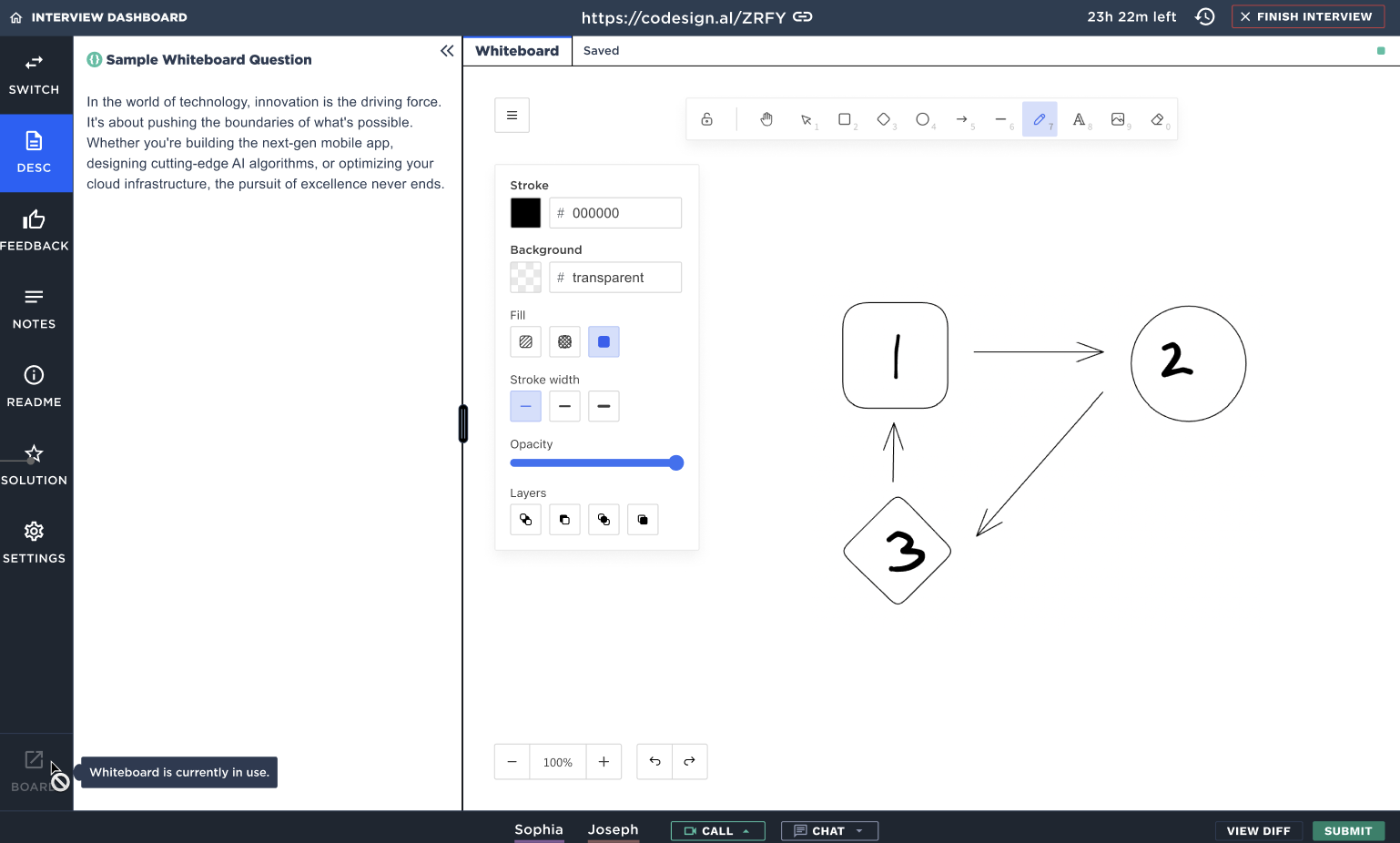
Task: Select the rectangle shape tool
Action: [x=845, y=119]
